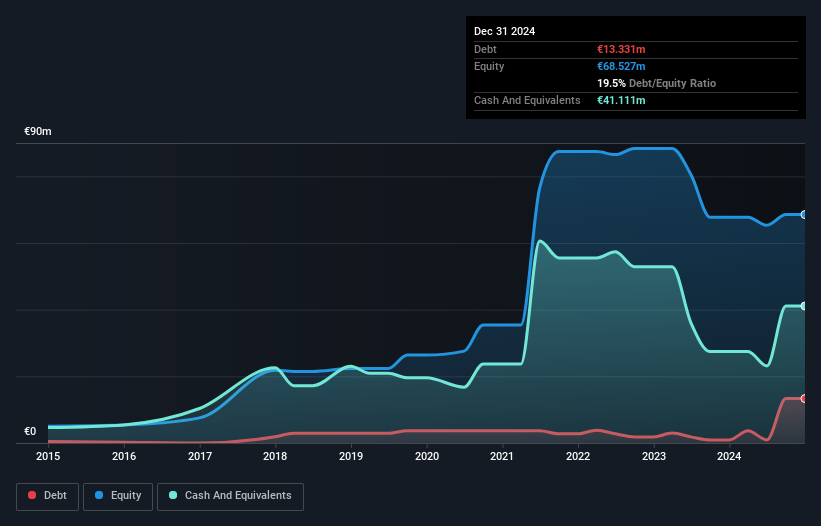Click the Debt row label in tooltip
This screenshot has width=821, height=526.
(x=485, y=49)
